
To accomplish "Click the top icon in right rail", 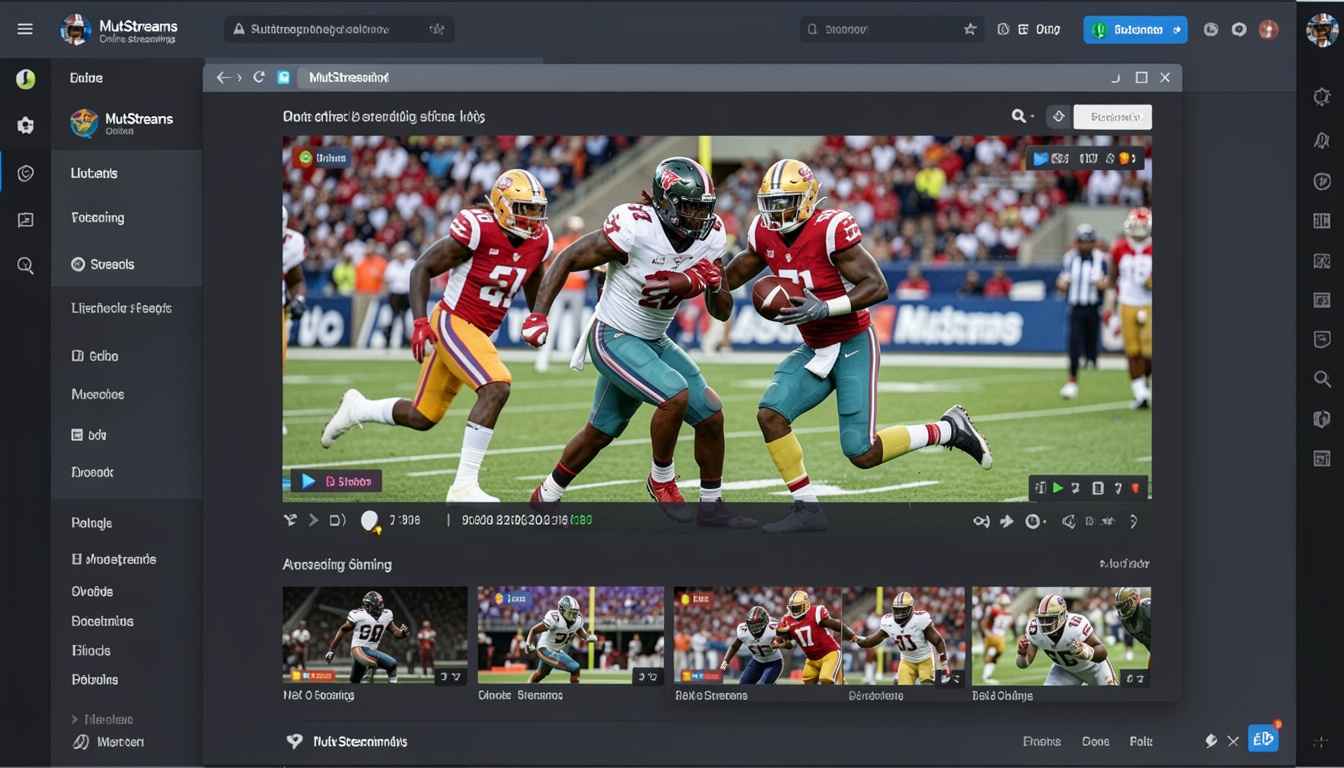I will point(1321,97).
